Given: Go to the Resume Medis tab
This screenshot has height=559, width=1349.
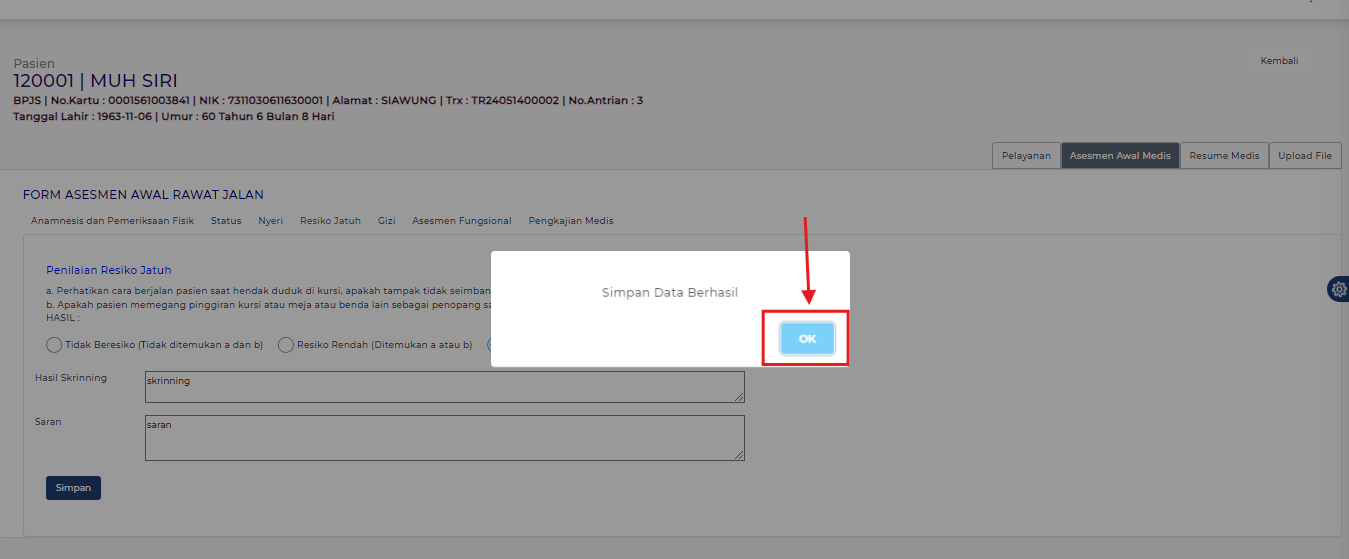Looking at the screenshot, I should 1224,156.
